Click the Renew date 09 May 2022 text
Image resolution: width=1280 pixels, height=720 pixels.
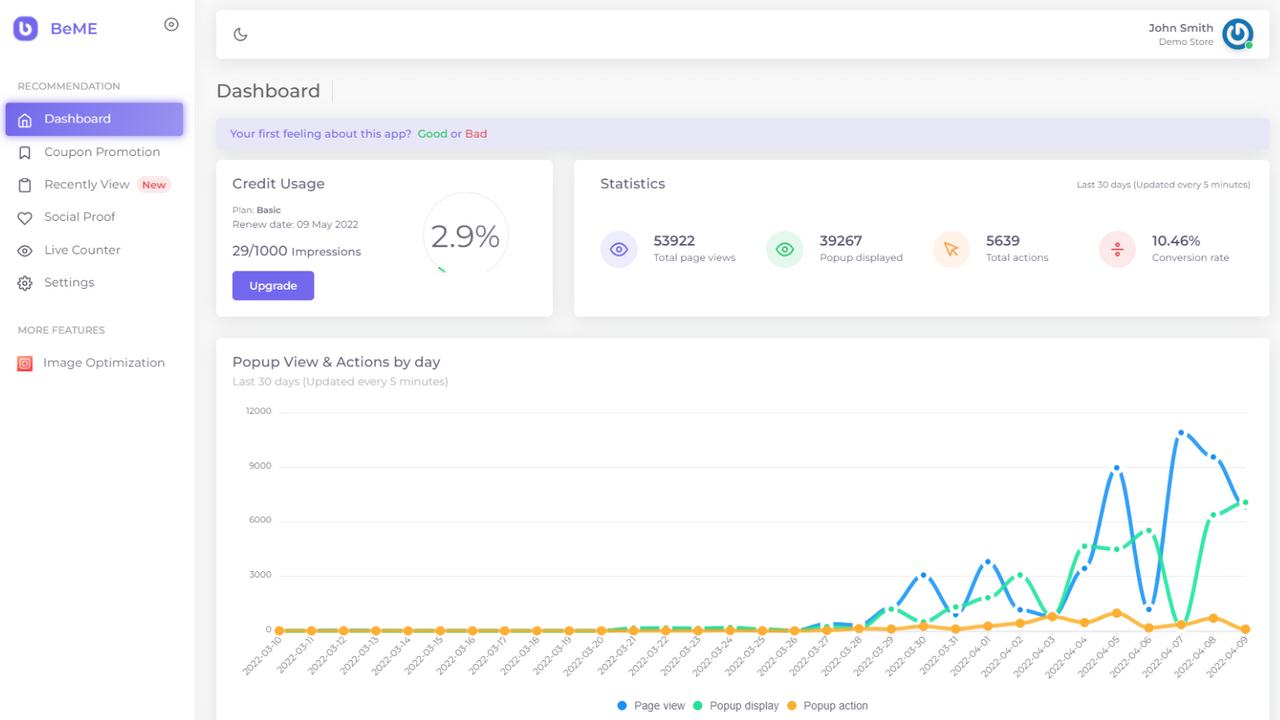[295, 225]
